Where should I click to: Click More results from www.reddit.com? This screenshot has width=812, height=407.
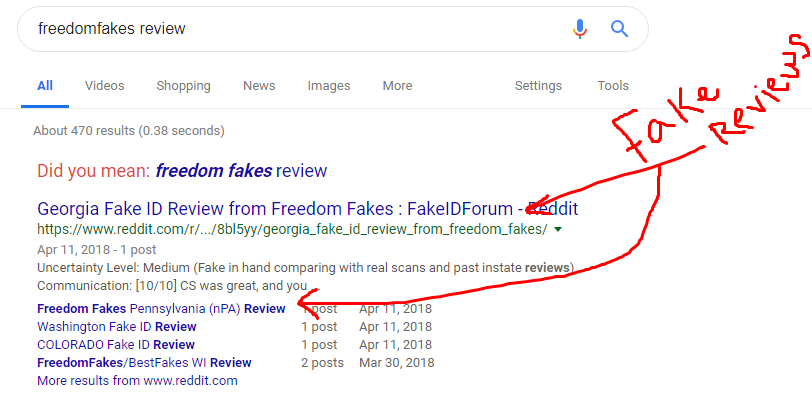coord(137,381)
